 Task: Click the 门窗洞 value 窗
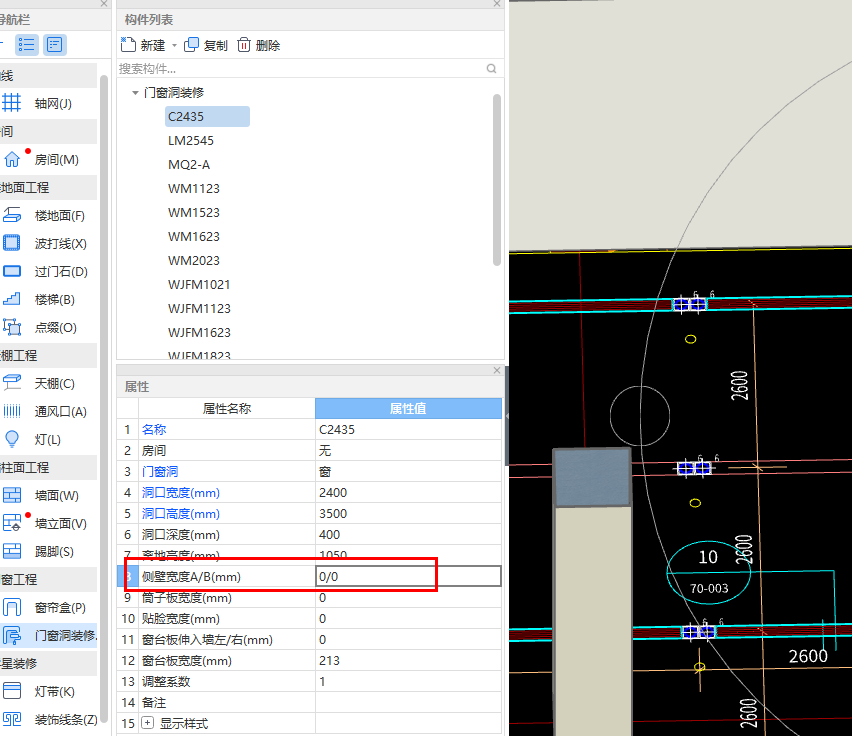tap(408, 471)
